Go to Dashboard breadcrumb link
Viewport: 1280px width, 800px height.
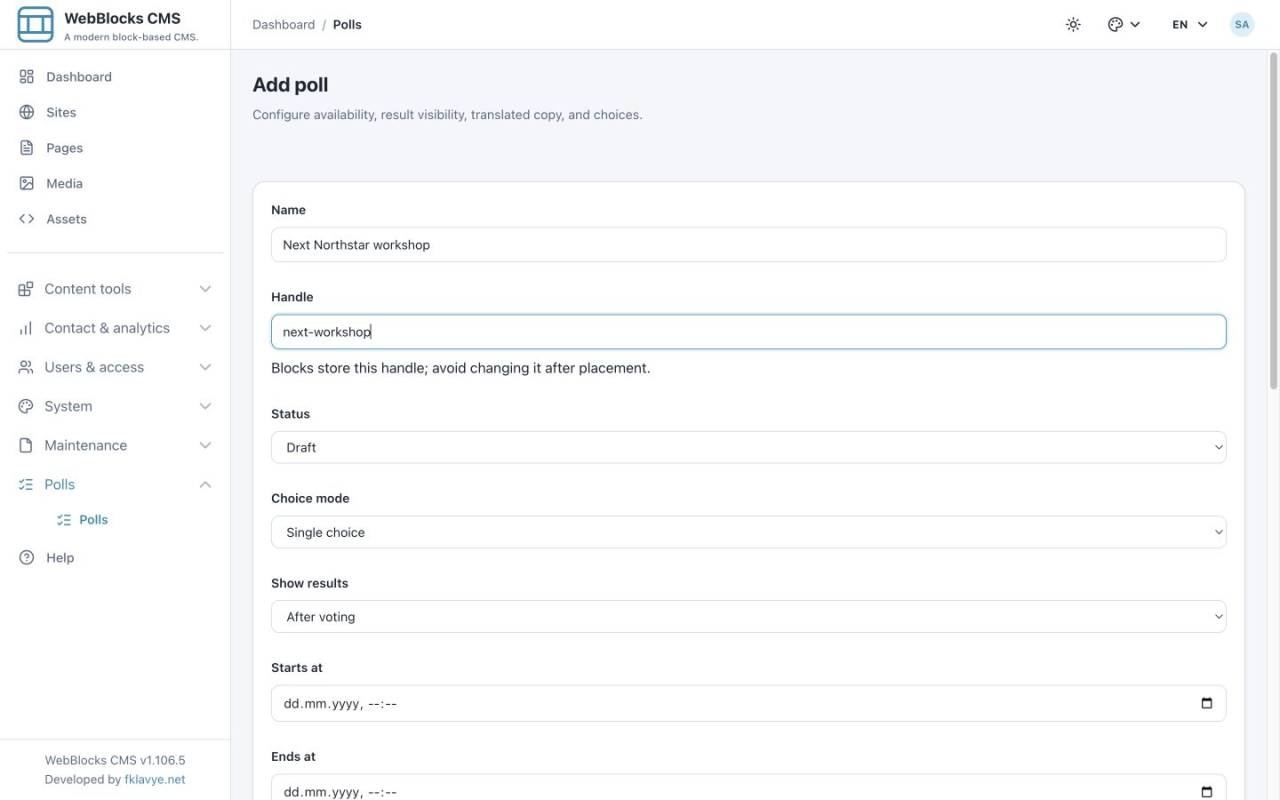click(x=283, y=24)
